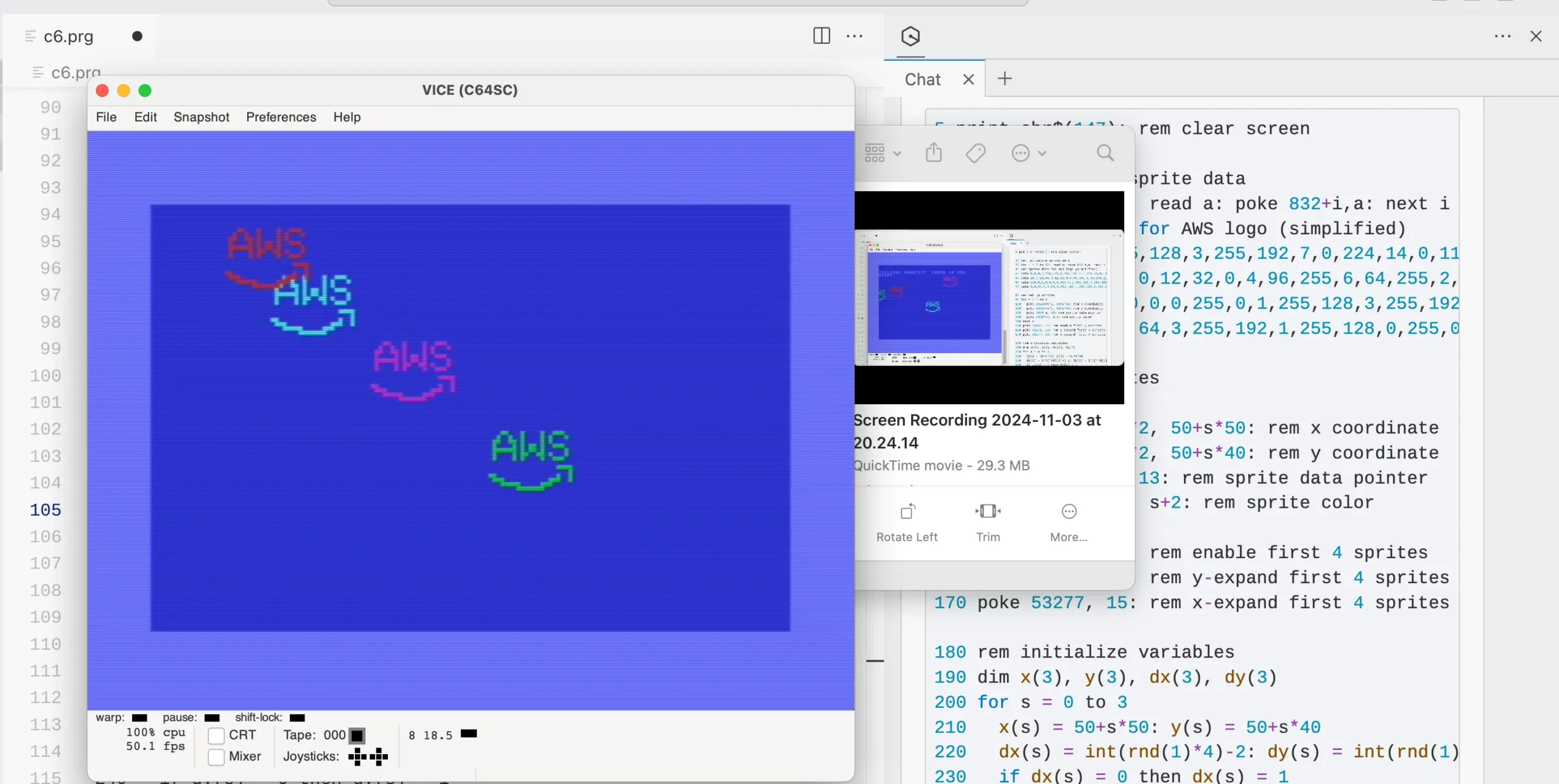Click code line '180 rem initialize variables'
This screenshot has height=784, width=1559.
pos(1084,653)
